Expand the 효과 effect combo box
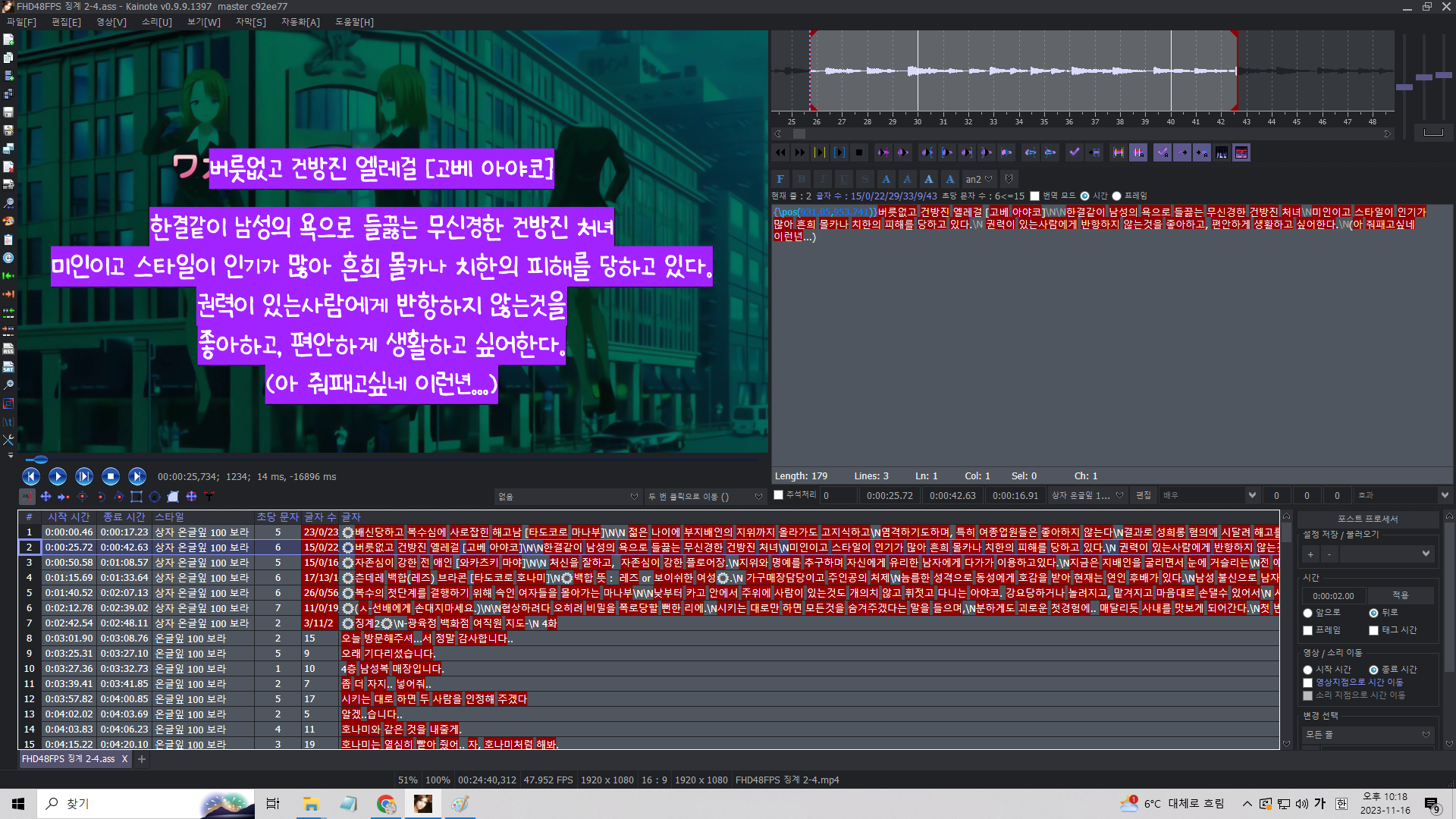This screenshot has width=1456, height=819. coord(1403,495)
